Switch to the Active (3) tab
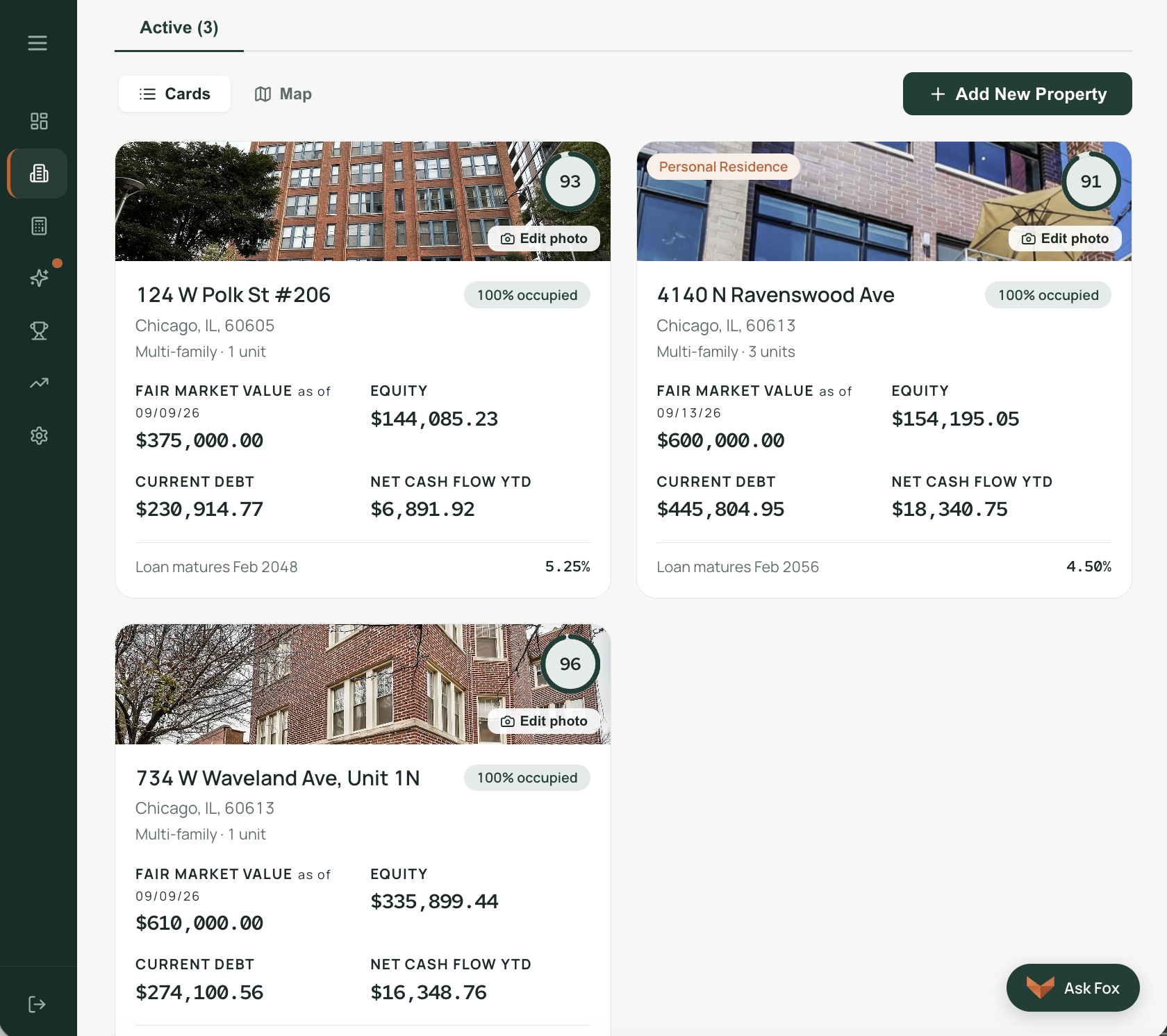The height and width of the screenshot is (1036, 1167). [179, 27]
